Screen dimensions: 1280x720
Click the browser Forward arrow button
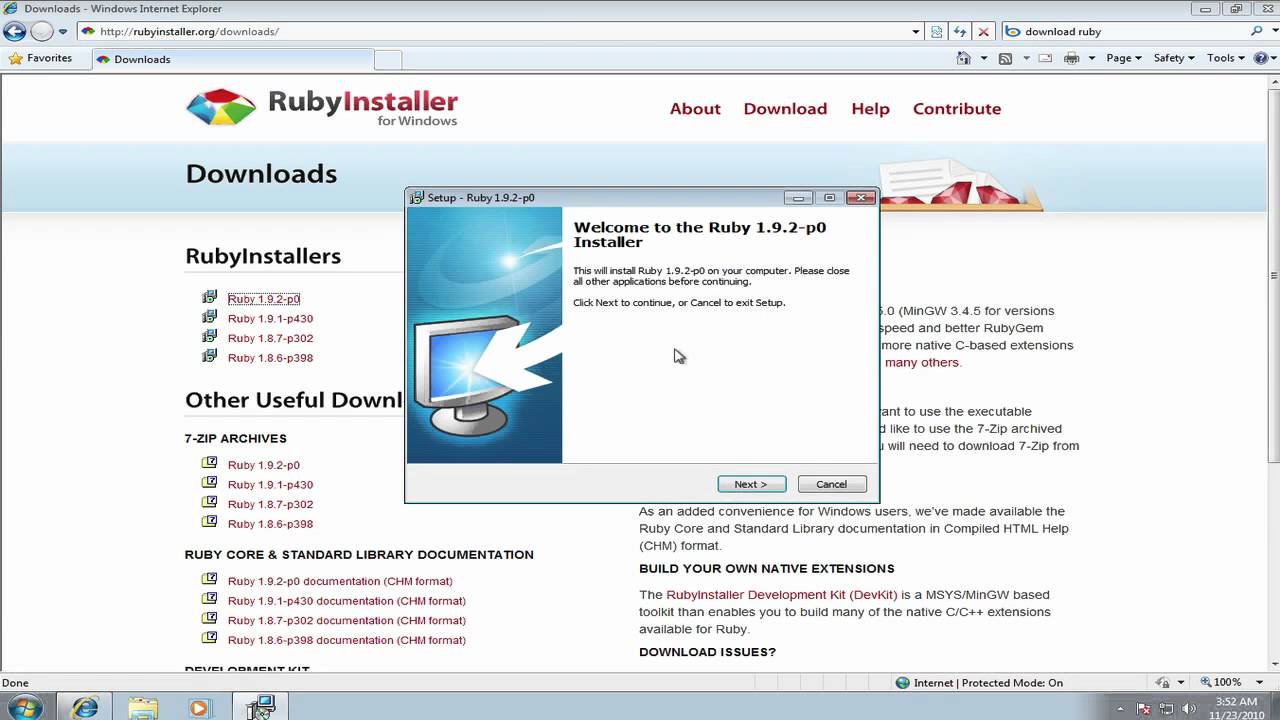[41, 31]
